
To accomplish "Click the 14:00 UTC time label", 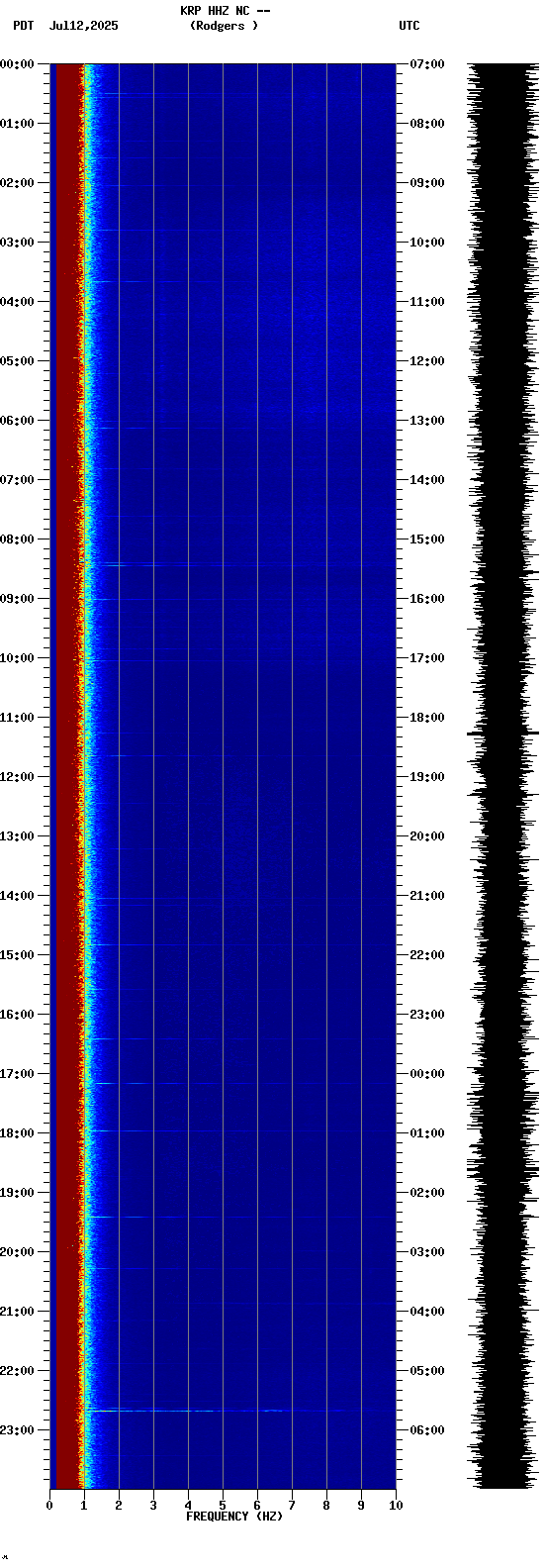I will [x=426, y=480].
